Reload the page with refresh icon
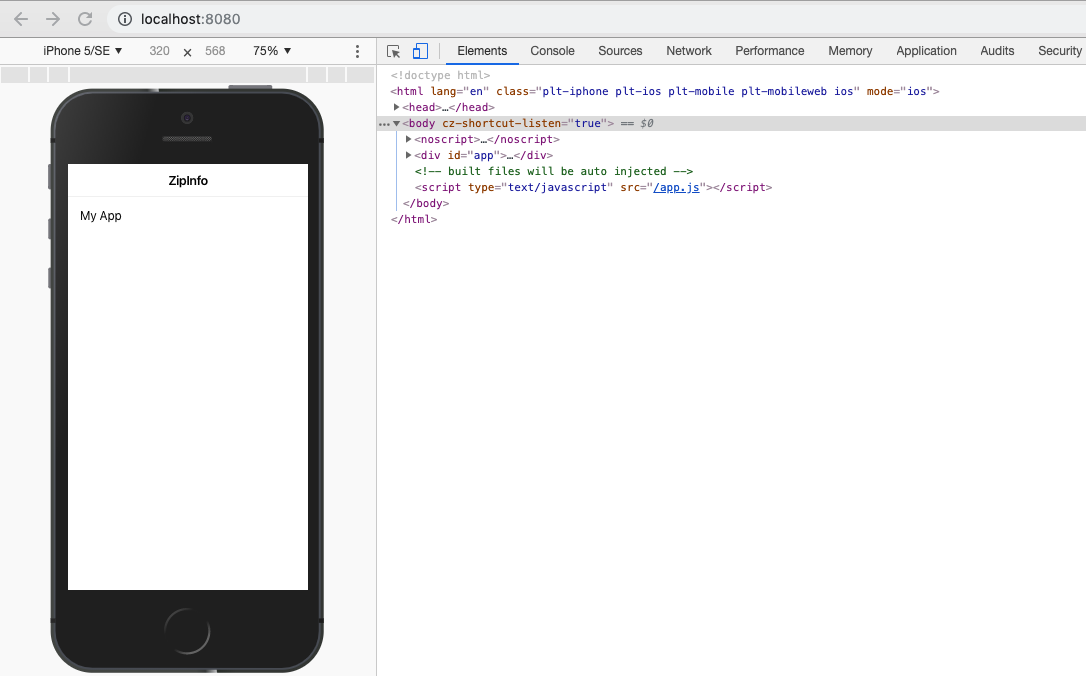 pyautogui.click(x=84, y=19)
